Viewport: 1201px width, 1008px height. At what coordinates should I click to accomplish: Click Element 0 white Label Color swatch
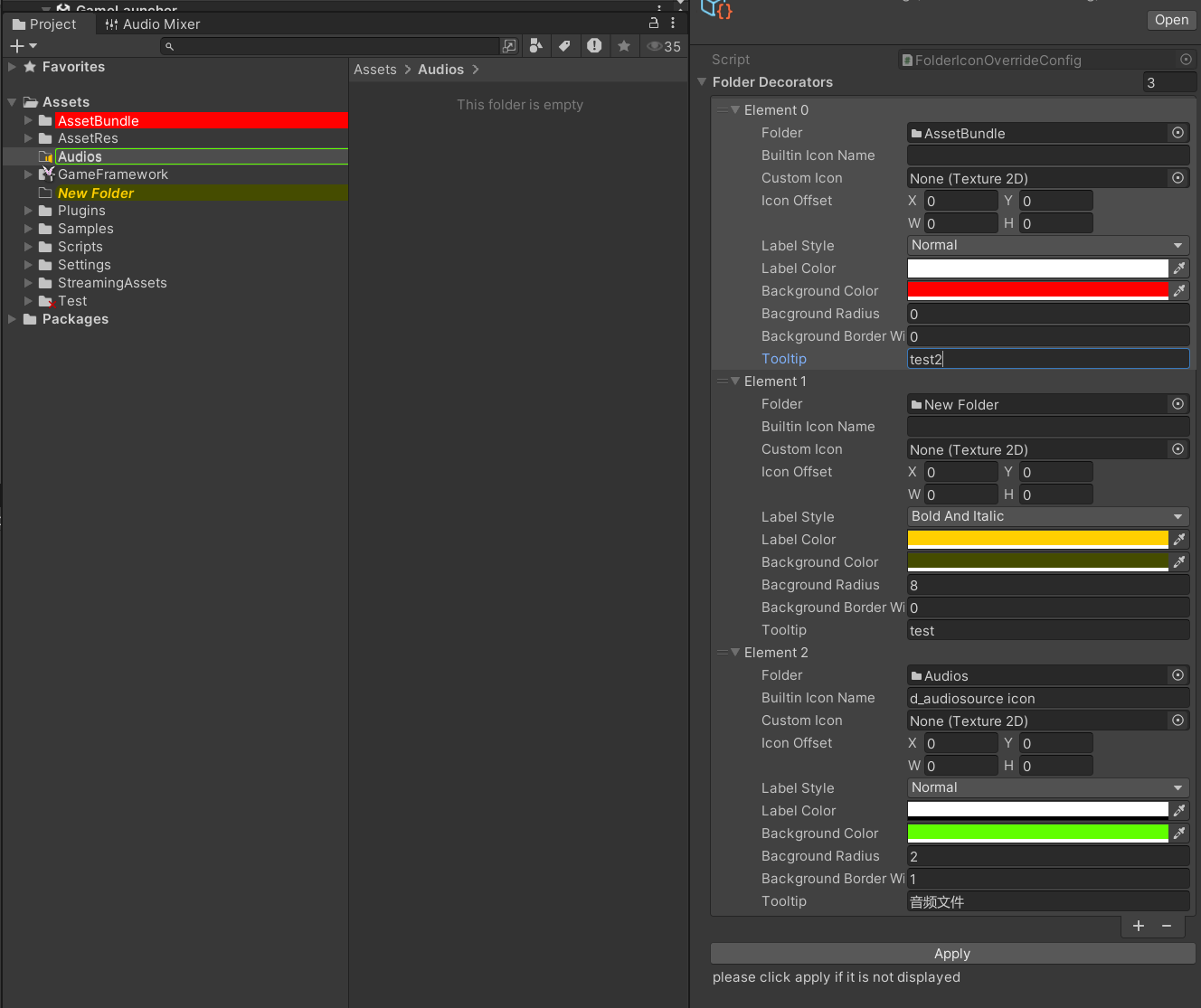[1037, 268]
